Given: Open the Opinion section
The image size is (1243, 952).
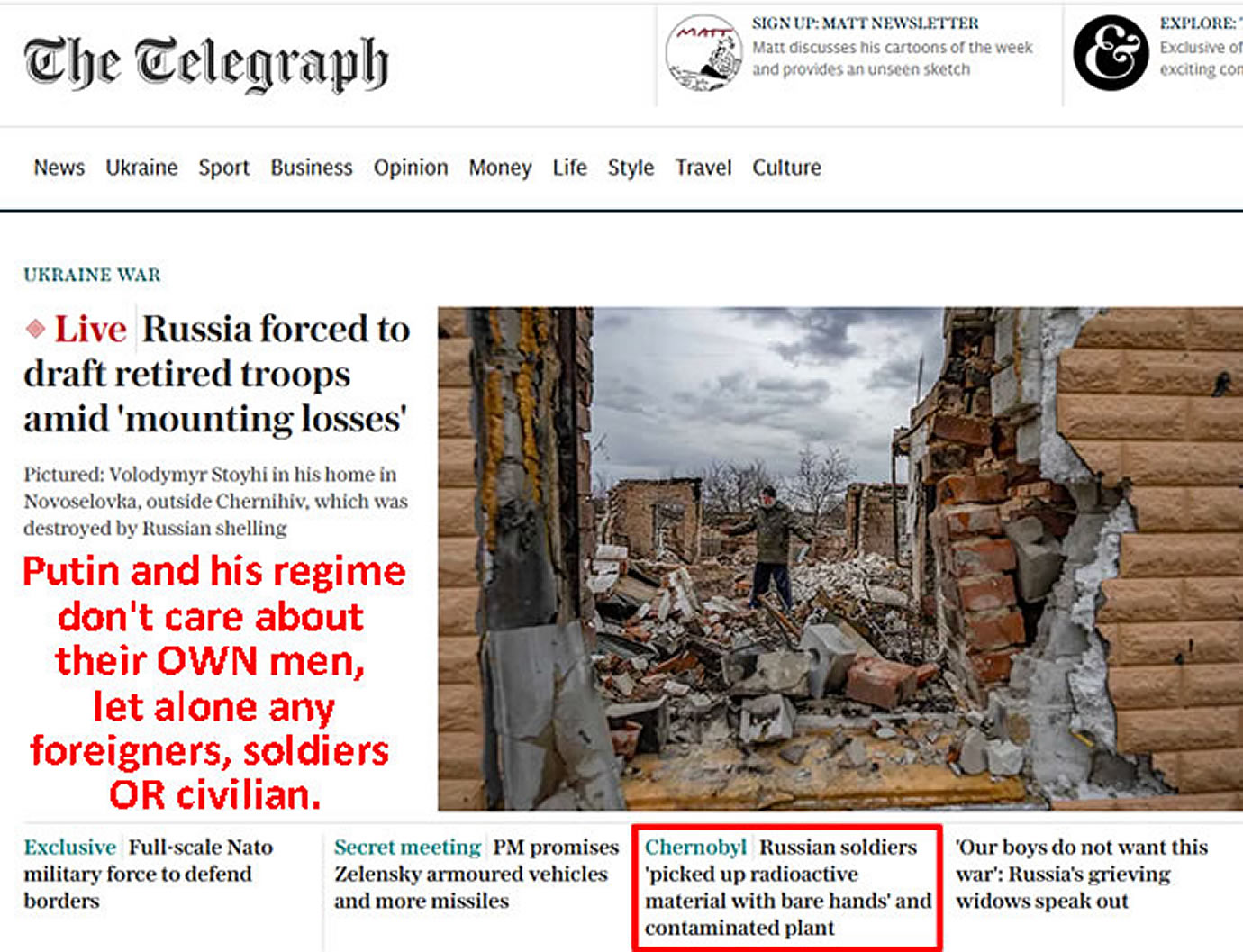Looking at the screenshot, I should [x=411, y=168].
